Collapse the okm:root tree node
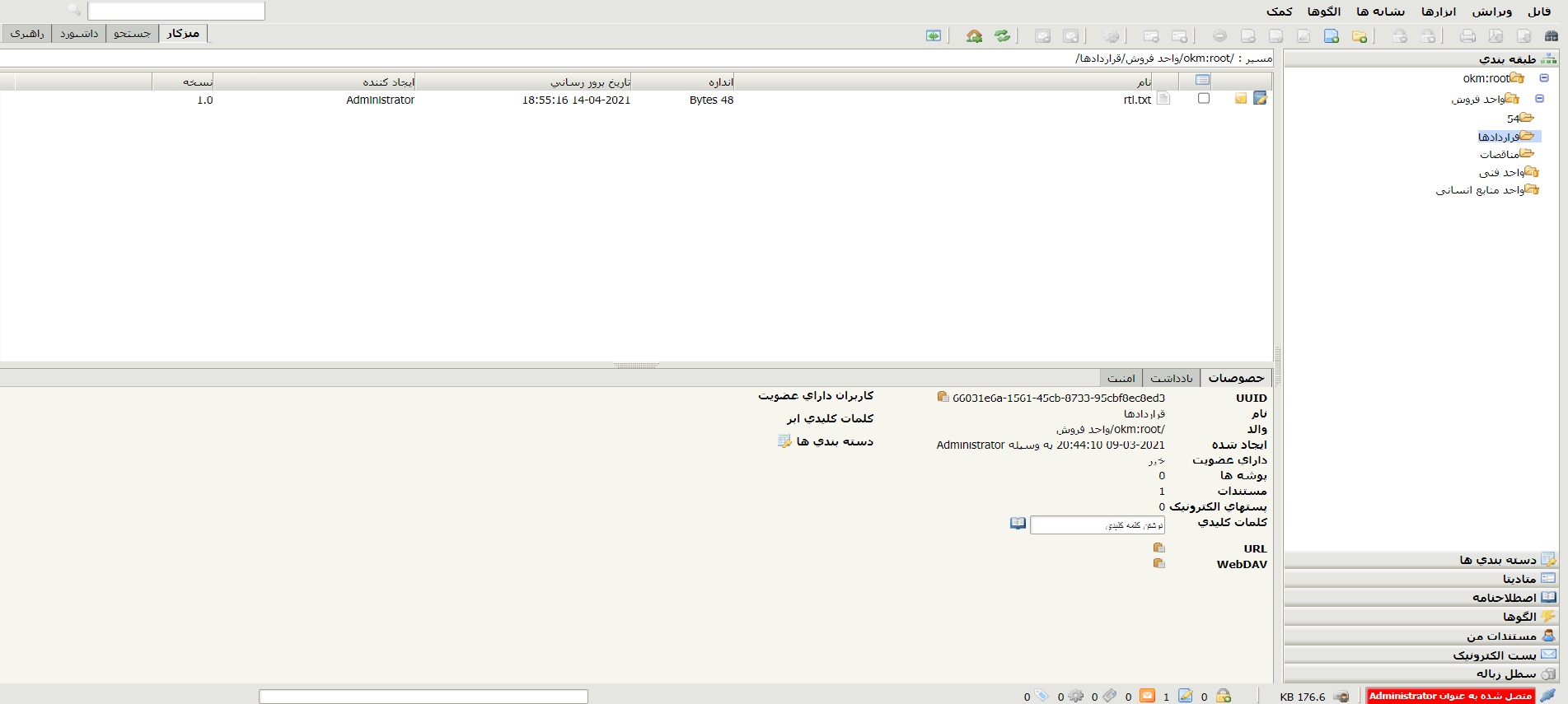Screen dimensions: 1568x704 pyautogui.click(x=1544, y=78)
